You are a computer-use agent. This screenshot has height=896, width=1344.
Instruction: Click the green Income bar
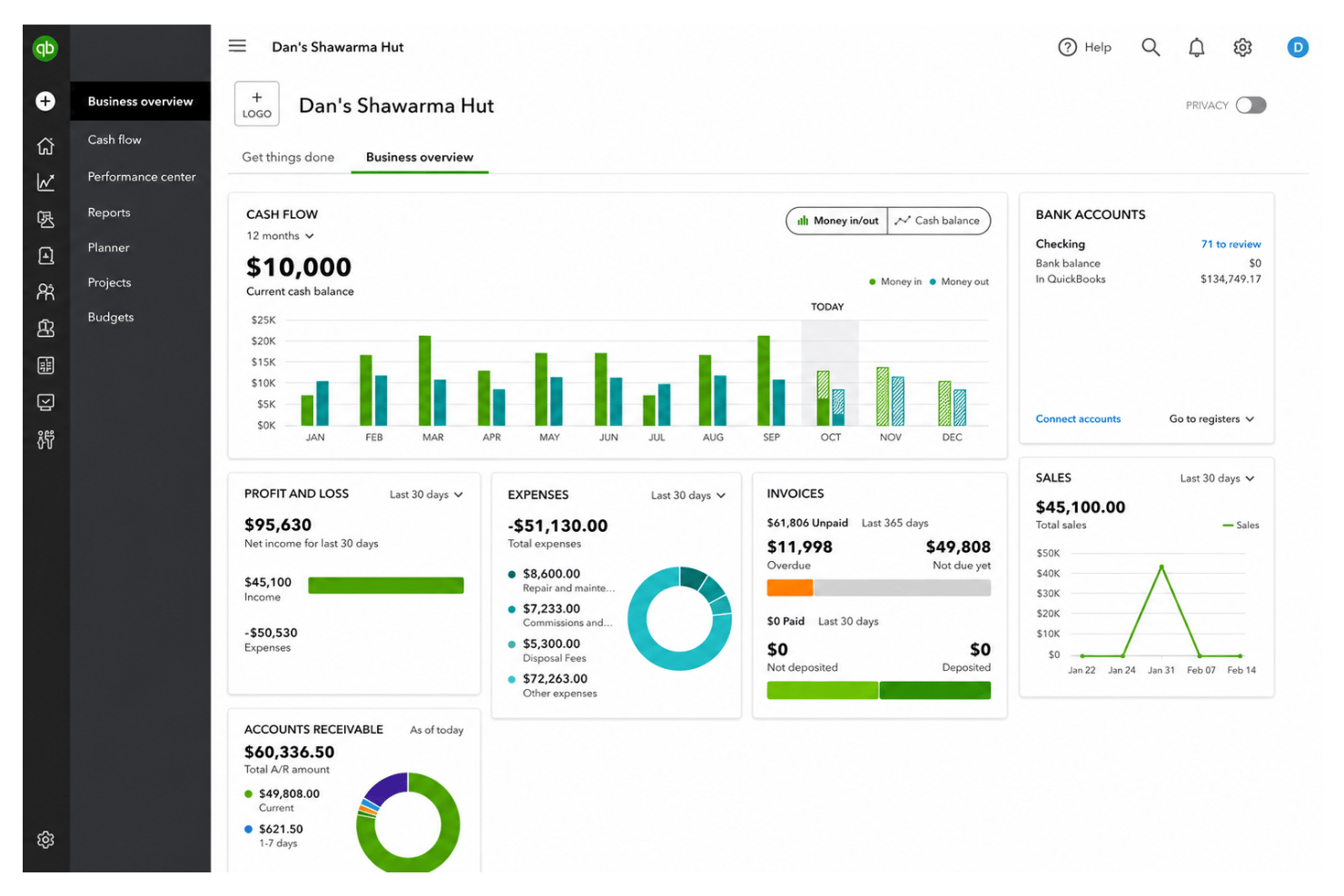pyautogui.click(x=386, y=586)
